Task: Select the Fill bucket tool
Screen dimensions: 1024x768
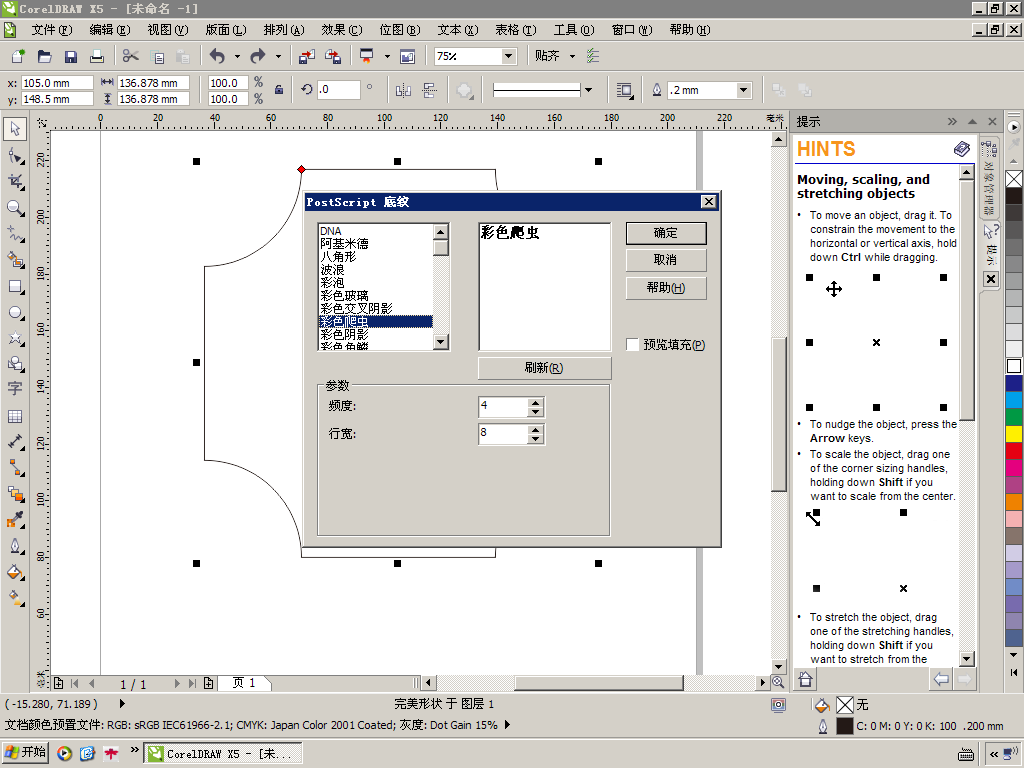Action: (x=15, y=572)
